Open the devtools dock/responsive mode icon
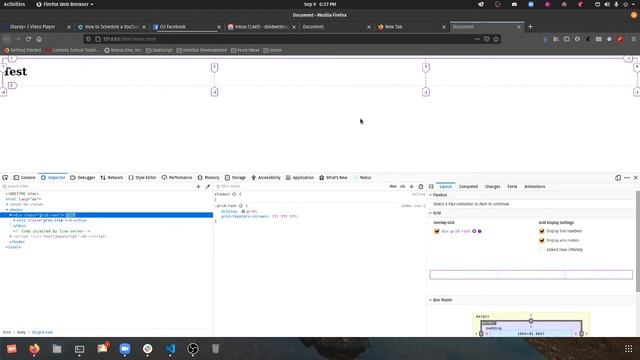This screenshot has width=640, height=360. click(x=618, y=178)
